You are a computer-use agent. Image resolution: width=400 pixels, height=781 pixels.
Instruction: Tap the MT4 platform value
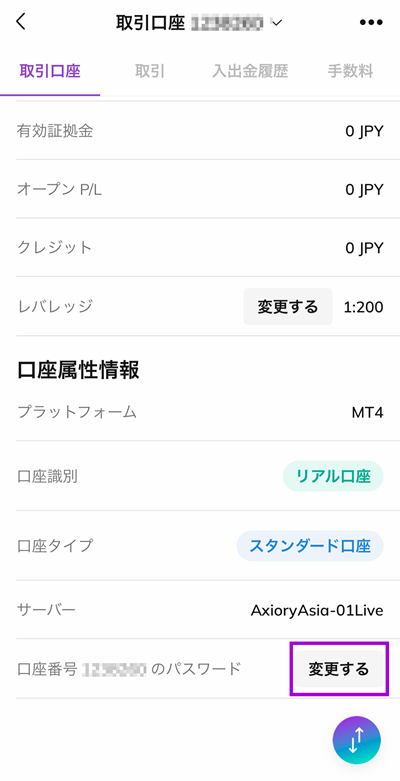368,412
